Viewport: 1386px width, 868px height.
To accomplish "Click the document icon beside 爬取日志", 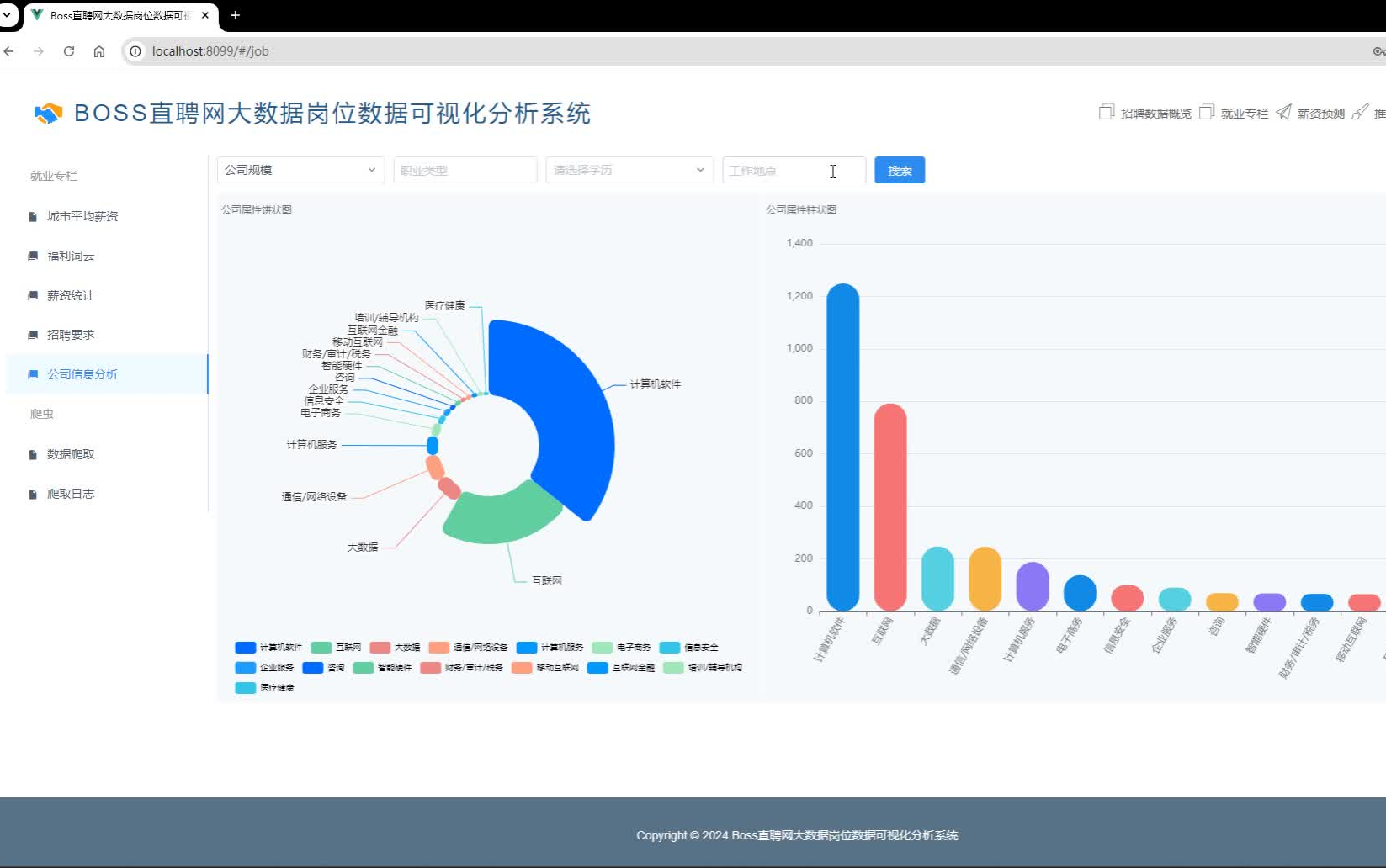I will [33, 495].
